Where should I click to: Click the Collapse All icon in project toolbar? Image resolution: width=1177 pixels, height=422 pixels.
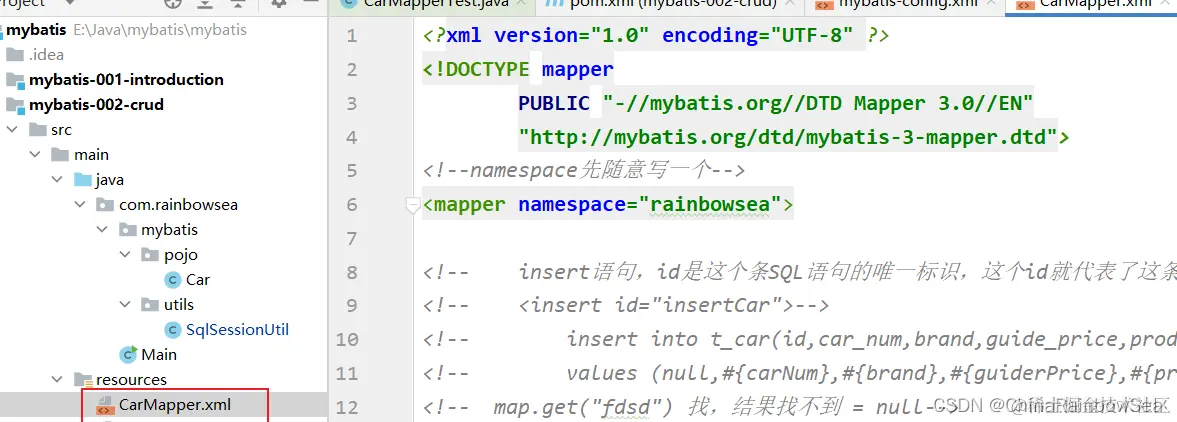coord(239,3)
